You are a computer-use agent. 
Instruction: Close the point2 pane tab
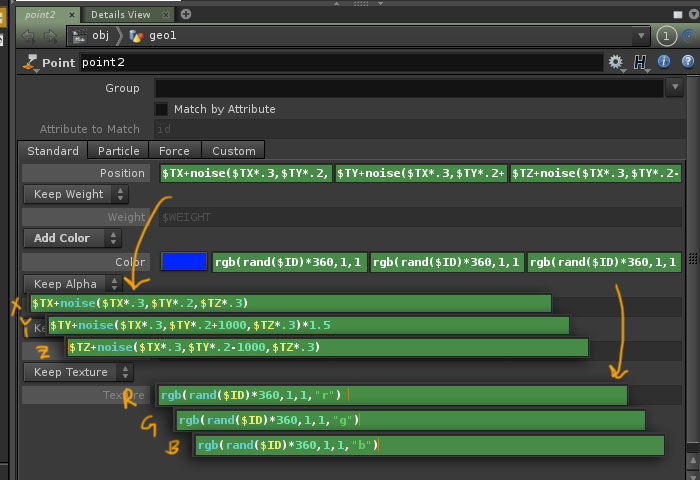(x=70, y=14)
